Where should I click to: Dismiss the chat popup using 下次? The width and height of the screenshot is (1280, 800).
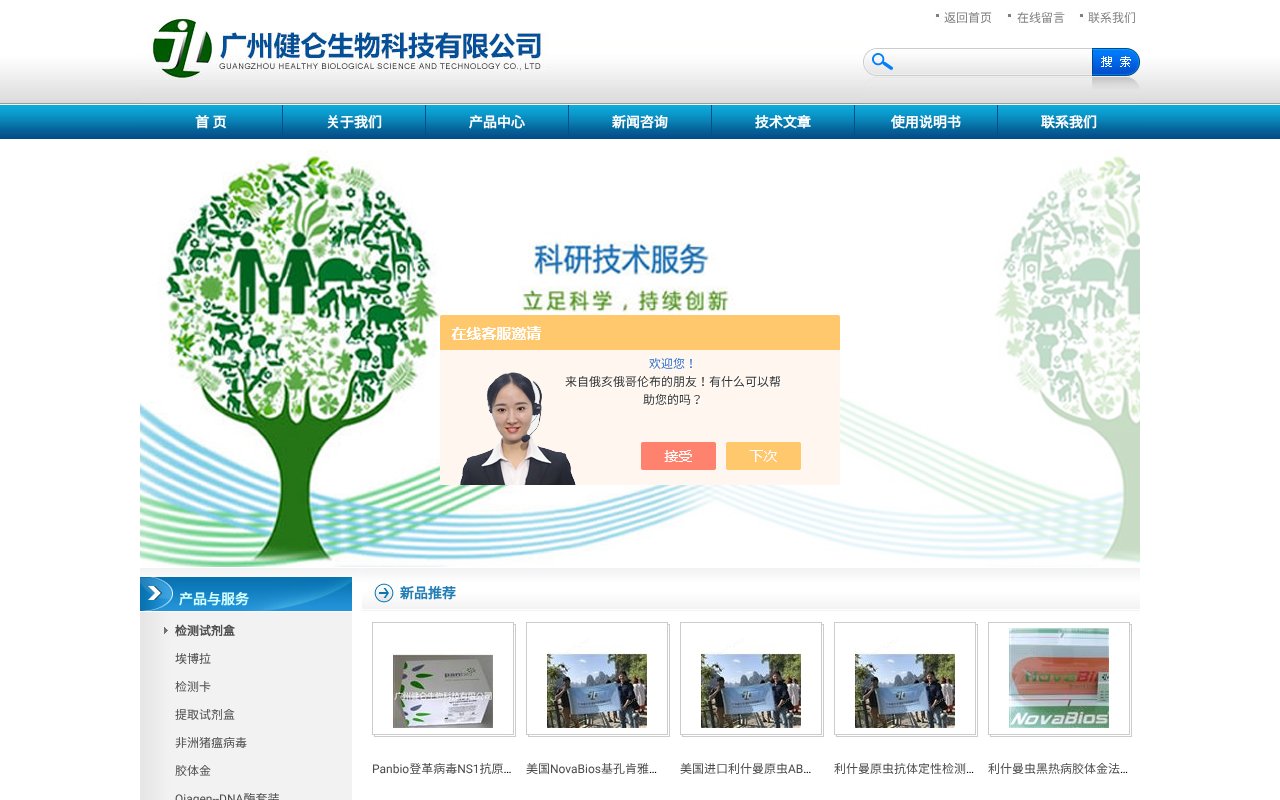pyautogui.click(x=763, y=456)
